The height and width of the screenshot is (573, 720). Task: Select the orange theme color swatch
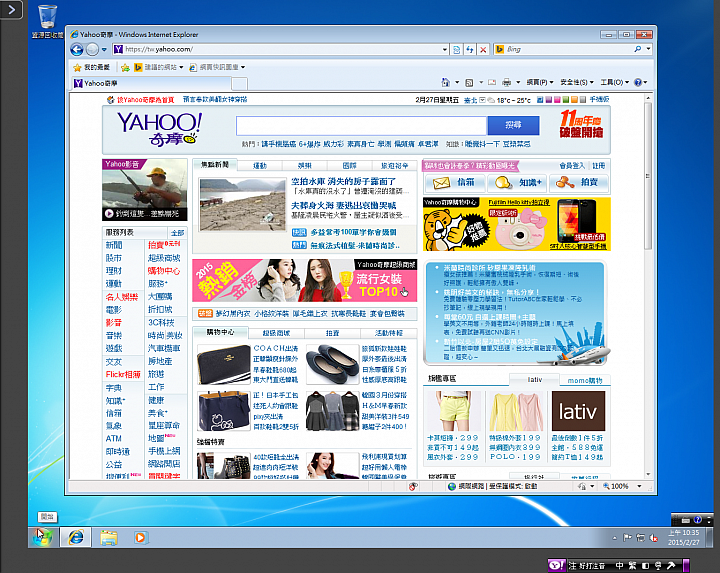tap(574, 100)
